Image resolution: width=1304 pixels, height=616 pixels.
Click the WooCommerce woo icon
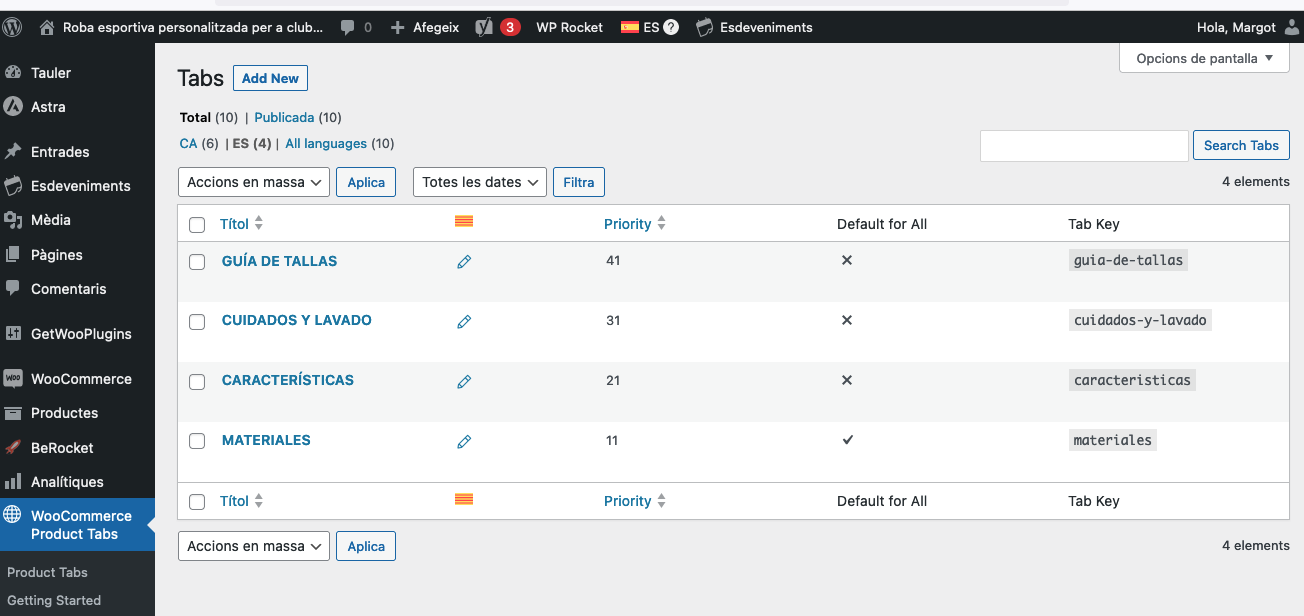[x=13, y=378]
